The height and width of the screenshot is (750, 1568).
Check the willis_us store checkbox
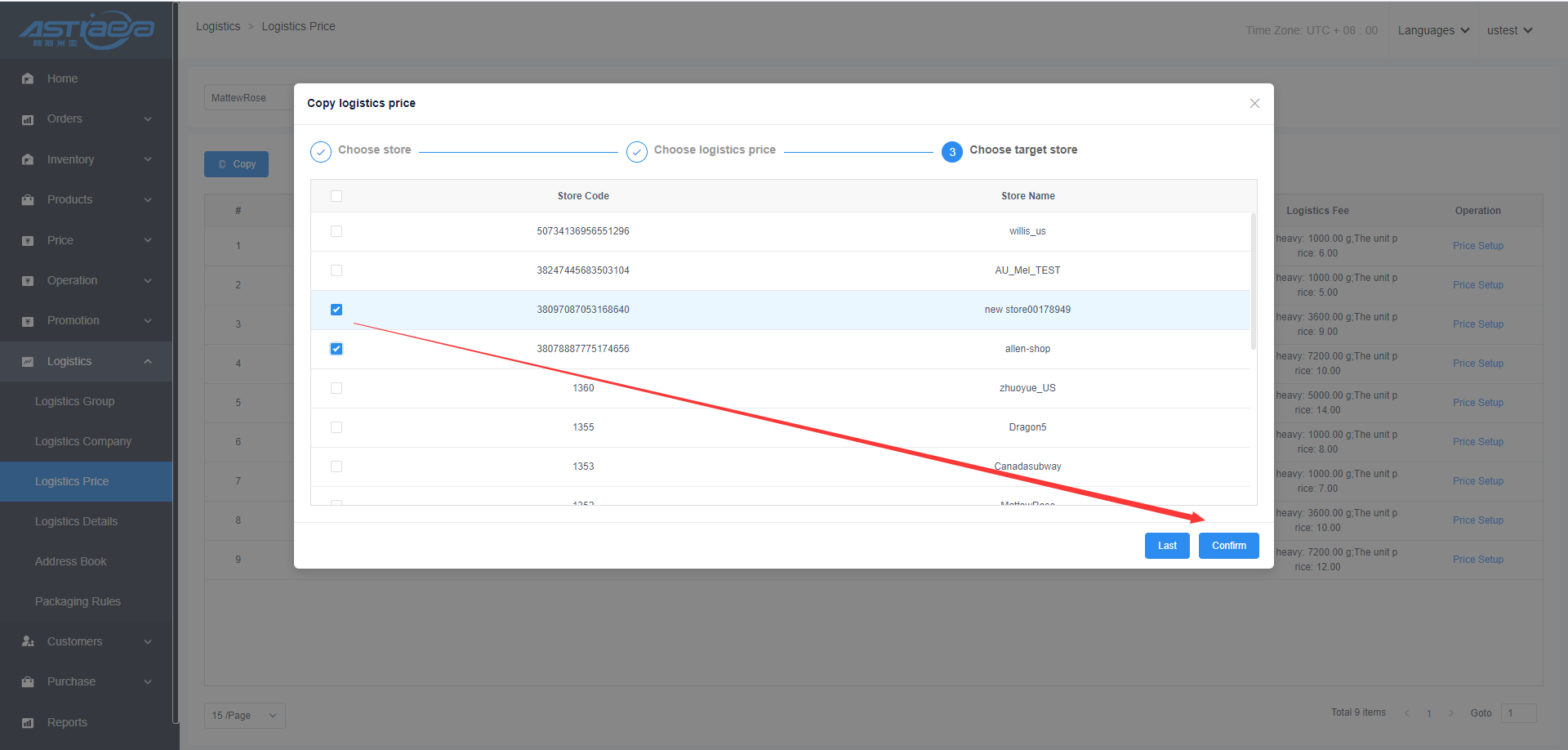[336, 231]
